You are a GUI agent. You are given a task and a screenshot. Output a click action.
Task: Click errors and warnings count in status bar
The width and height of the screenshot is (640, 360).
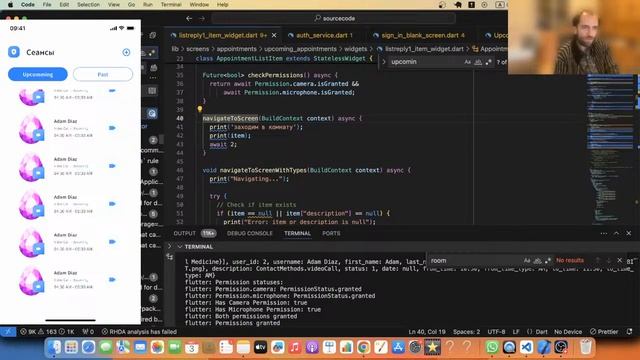click(47, 332)
